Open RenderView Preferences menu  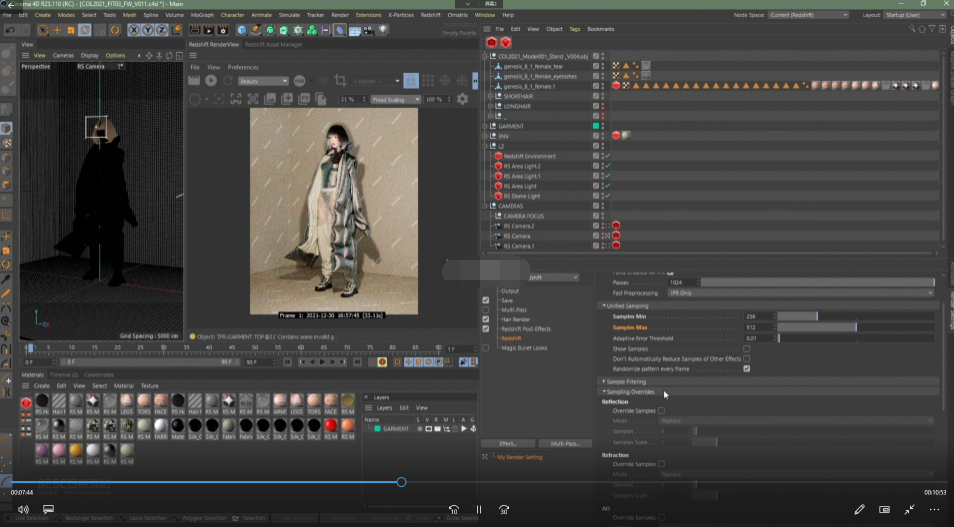[x=243, y=67]
